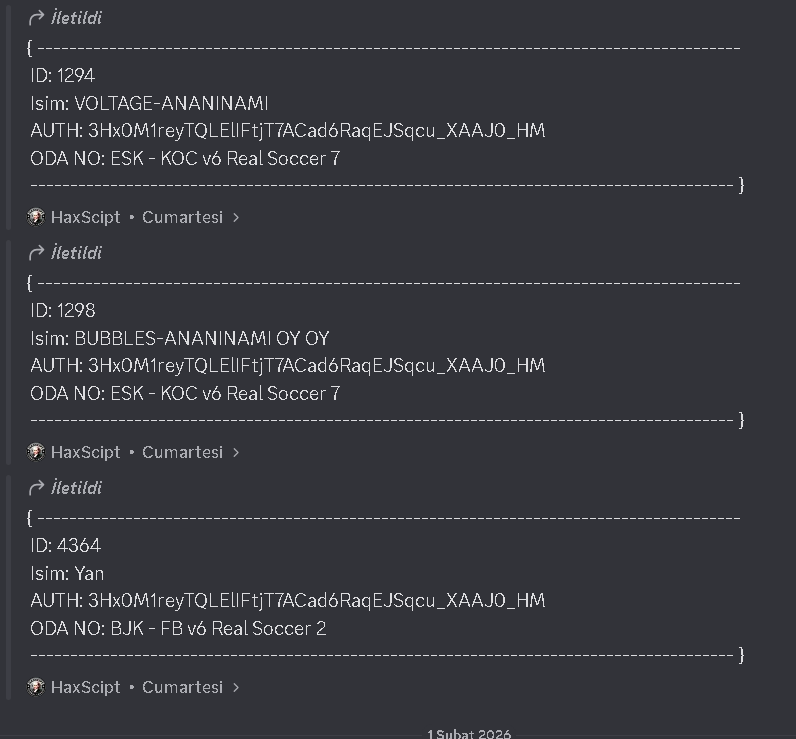The image size is (796, 739).
Task: Click the Isim: BUBBLES-ANANINAMI OY OY line
Action: click(180, 338)
